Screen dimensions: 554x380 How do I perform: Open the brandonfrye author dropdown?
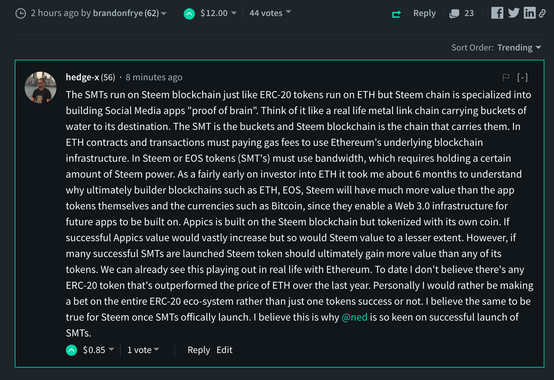point(129,13)
